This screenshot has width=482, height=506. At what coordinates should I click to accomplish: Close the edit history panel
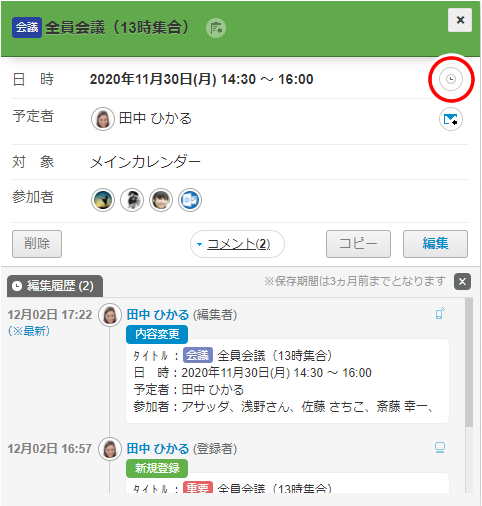[x=462, y=282]
